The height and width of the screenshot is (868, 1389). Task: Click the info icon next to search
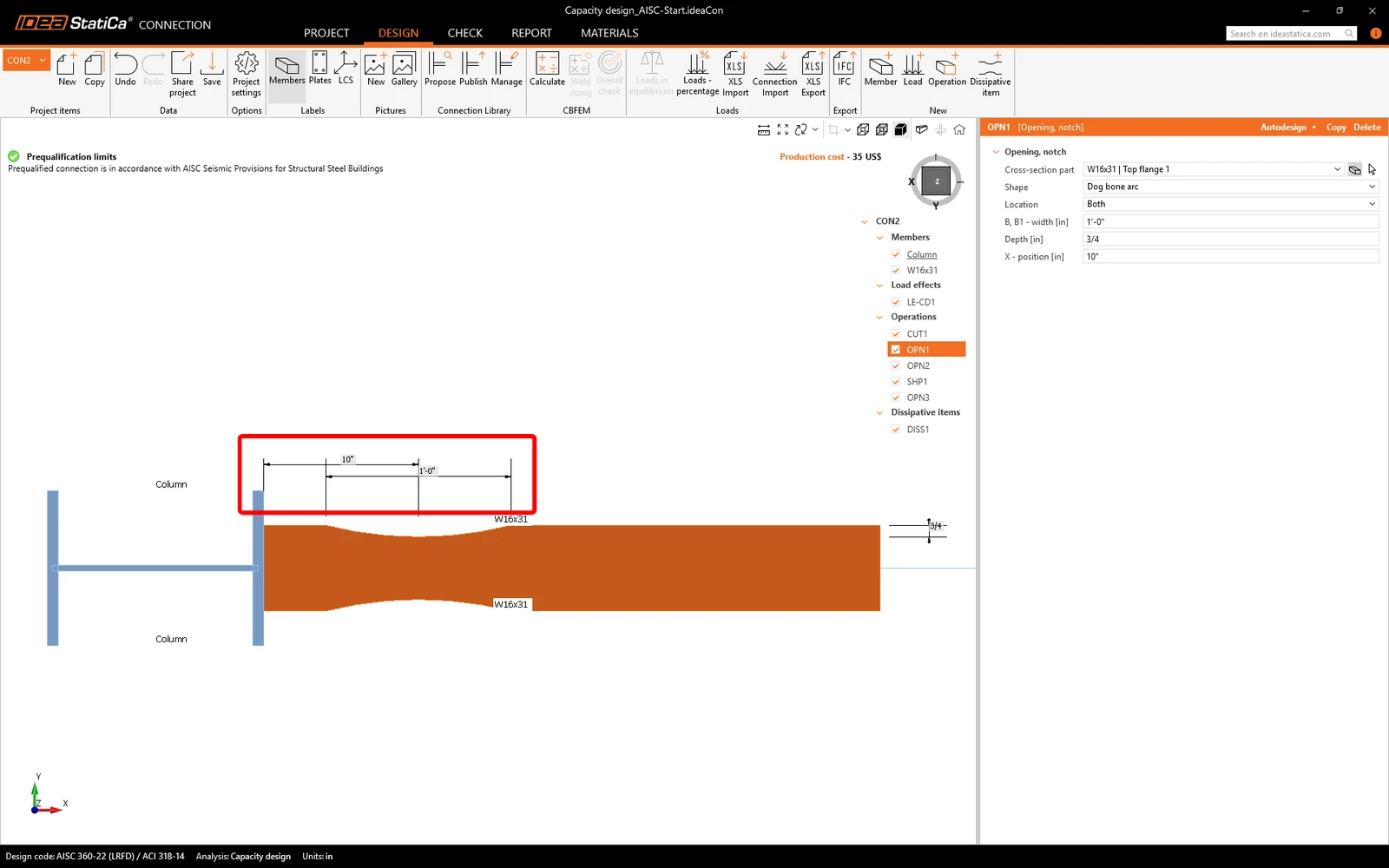click(x=1375, y=33)
